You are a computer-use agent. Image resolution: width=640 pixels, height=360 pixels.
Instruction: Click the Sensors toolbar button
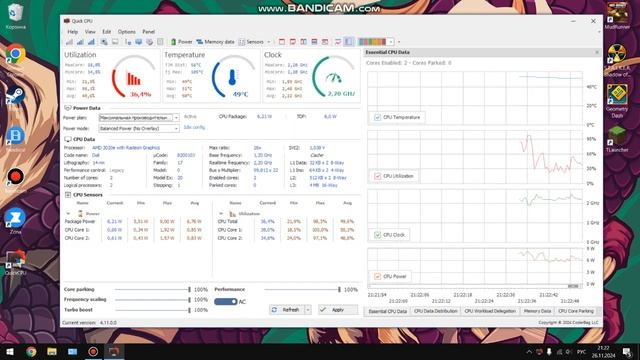(x=251, y=42)
